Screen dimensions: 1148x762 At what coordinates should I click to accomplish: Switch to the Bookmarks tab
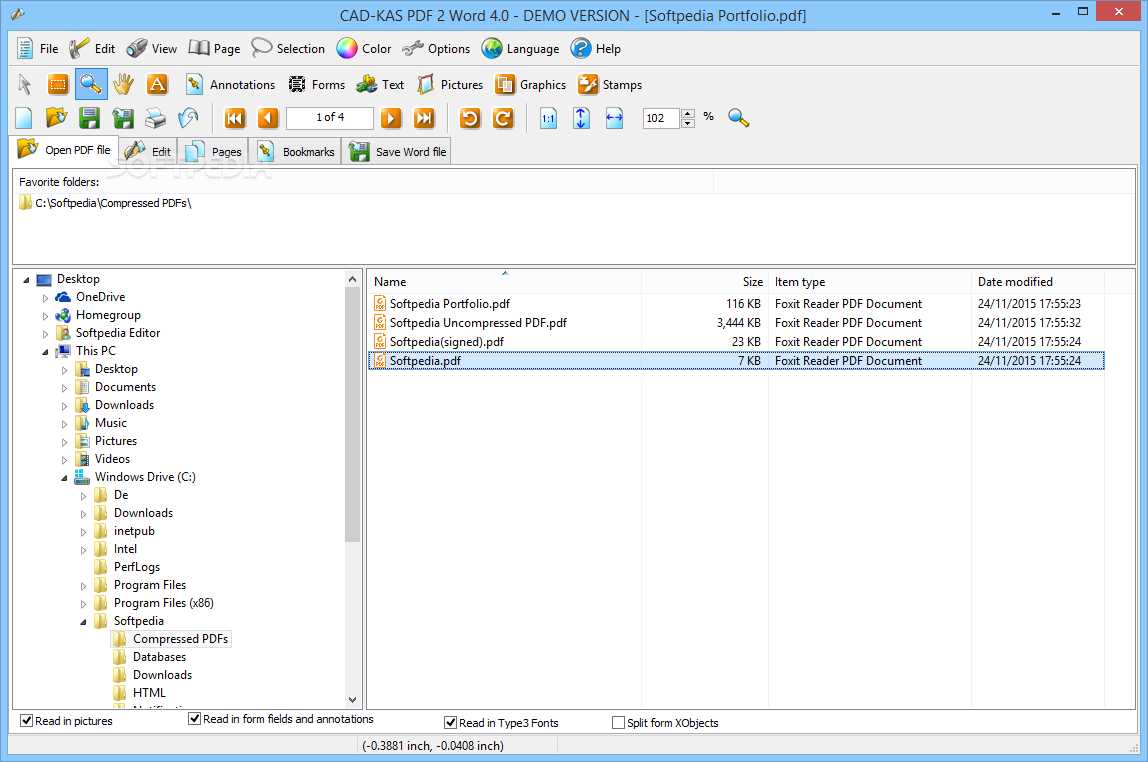(x=296, y=152)
